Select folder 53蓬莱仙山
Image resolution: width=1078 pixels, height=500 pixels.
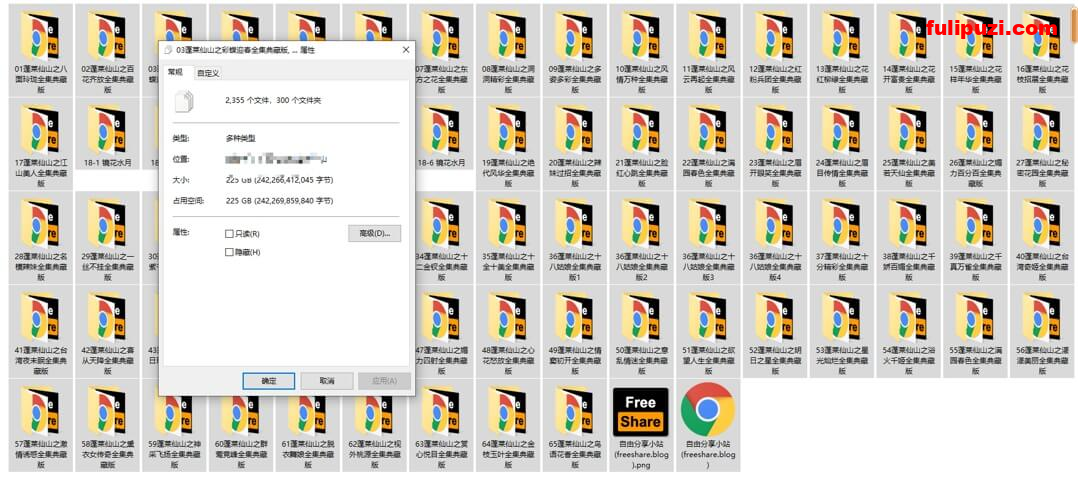click(x=841, y=331)
